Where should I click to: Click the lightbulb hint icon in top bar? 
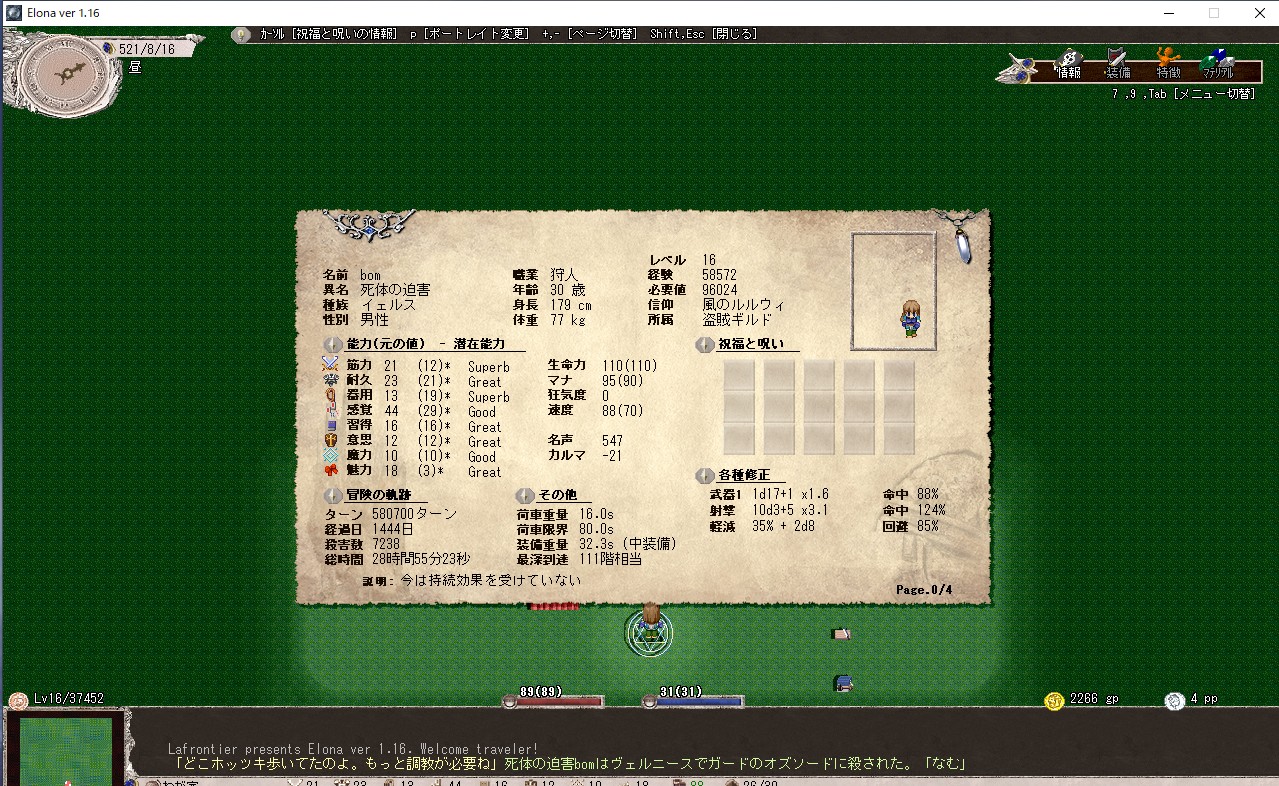coord(241,34)
